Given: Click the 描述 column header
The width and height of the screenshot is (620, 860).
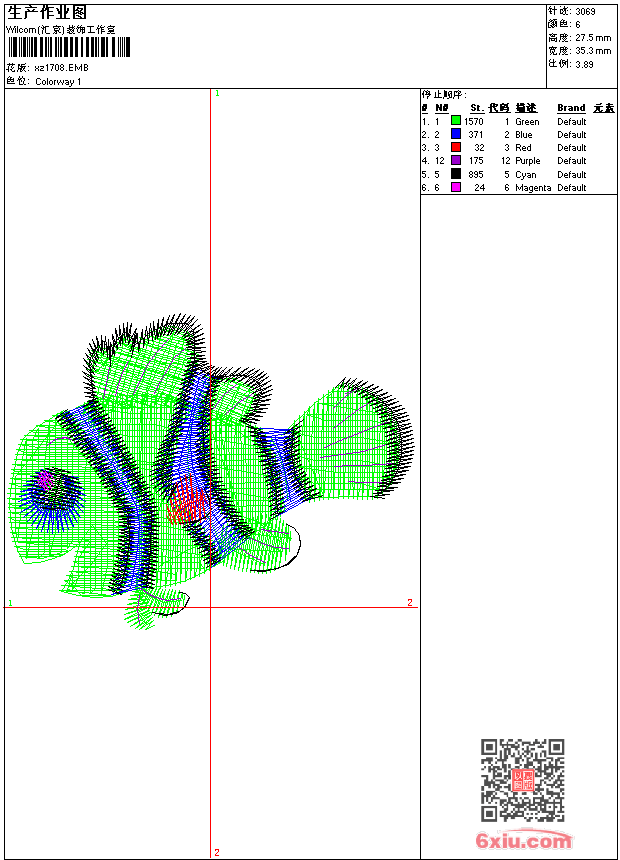Looking at the screenshot, I should tap(526, 108).
